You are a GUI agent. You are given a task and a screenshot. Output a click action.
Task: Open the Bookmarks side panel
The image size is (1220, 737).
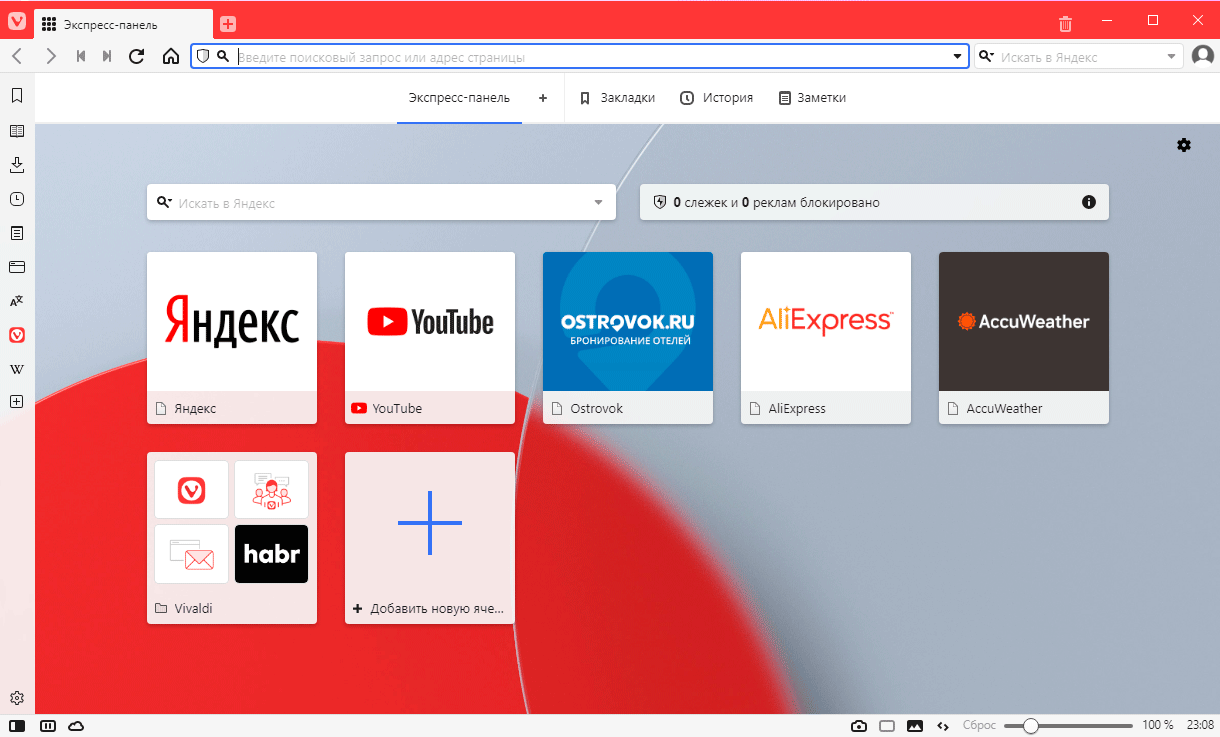17,96
